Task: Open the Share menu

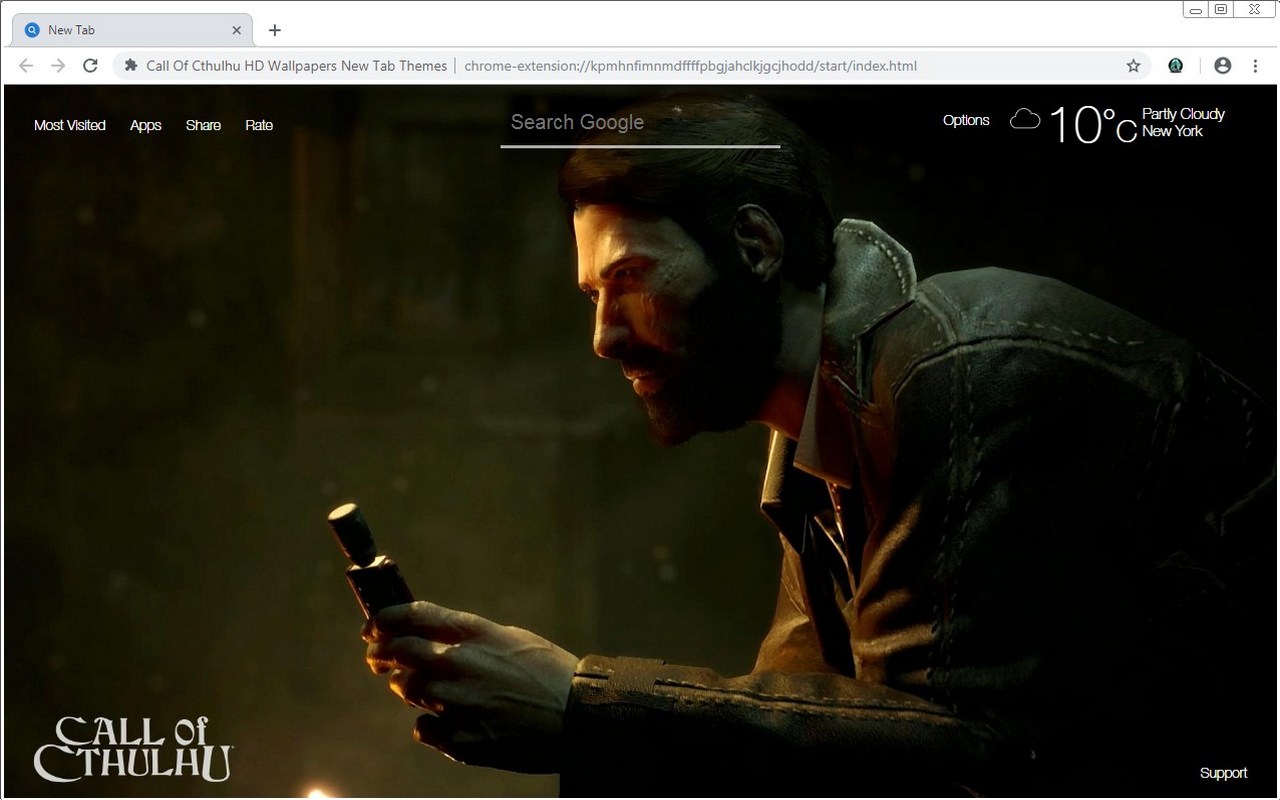Action: coord(203,125)
